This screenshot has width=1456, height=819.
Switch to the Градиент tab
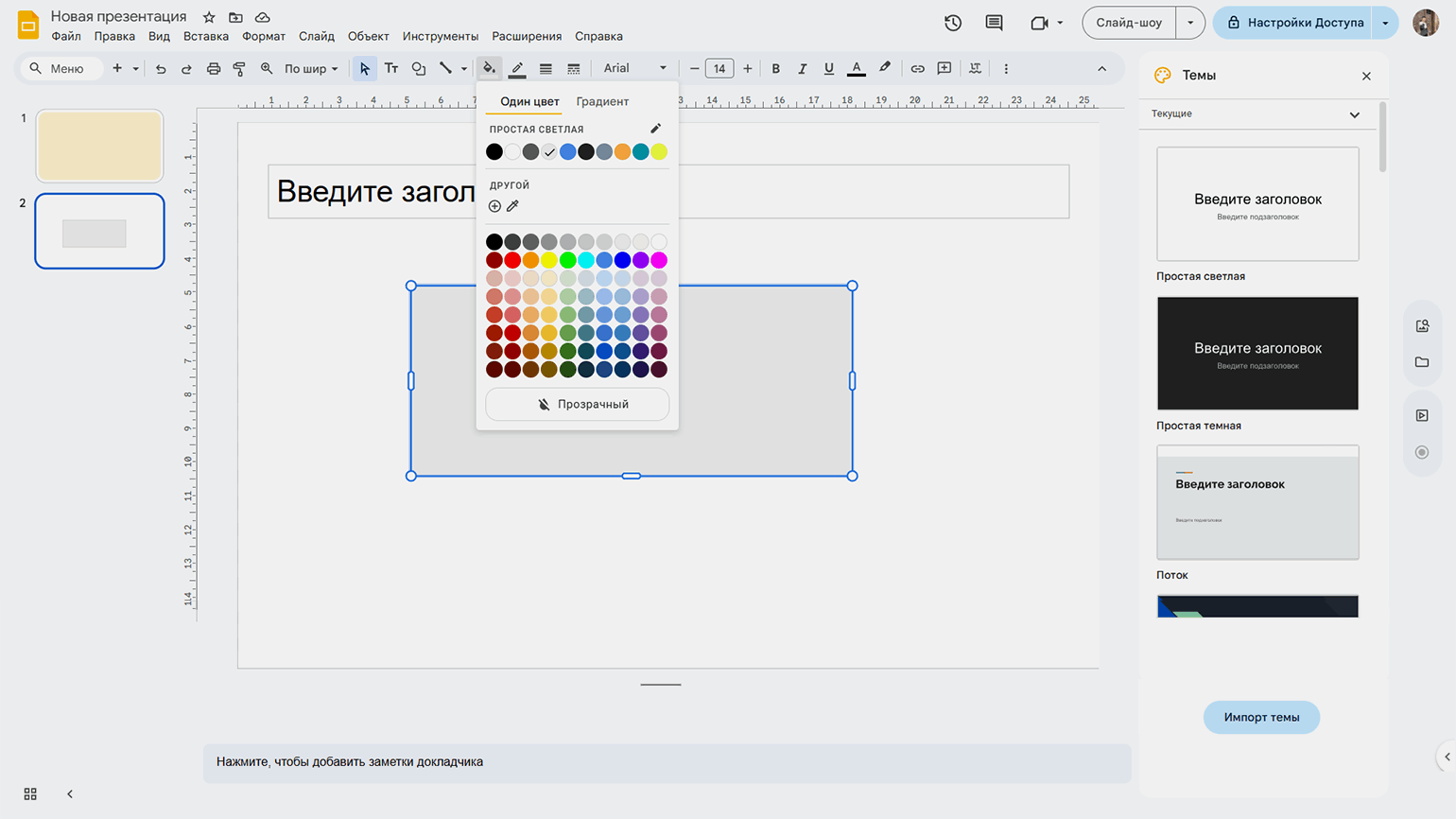602,101
